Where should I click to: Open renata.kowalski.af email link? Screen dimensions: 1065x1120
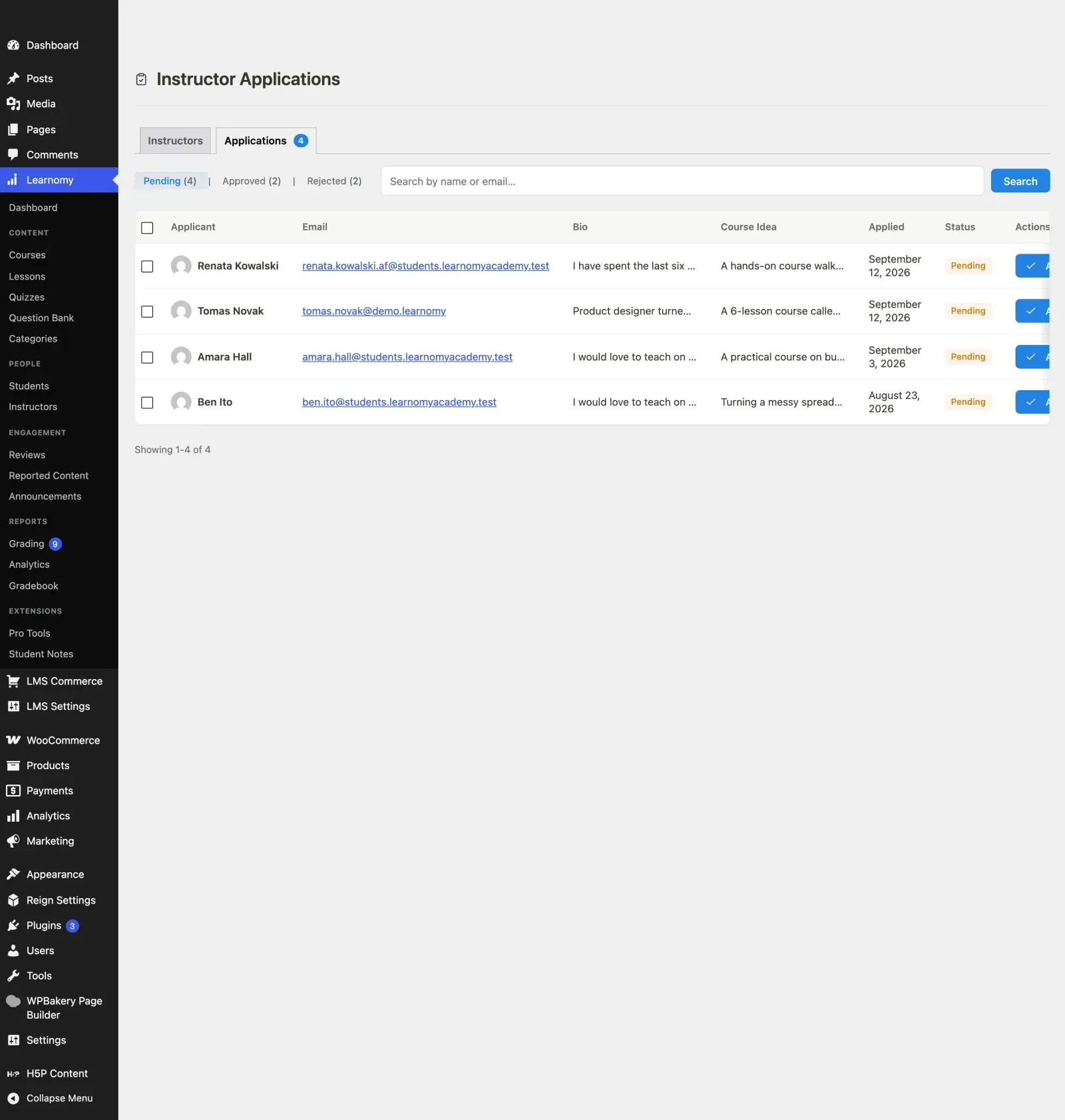[x=425, y=266]
